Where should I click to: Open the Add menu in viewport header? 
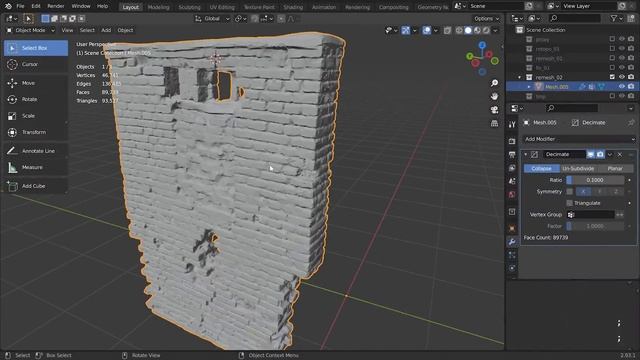[106, 30]
